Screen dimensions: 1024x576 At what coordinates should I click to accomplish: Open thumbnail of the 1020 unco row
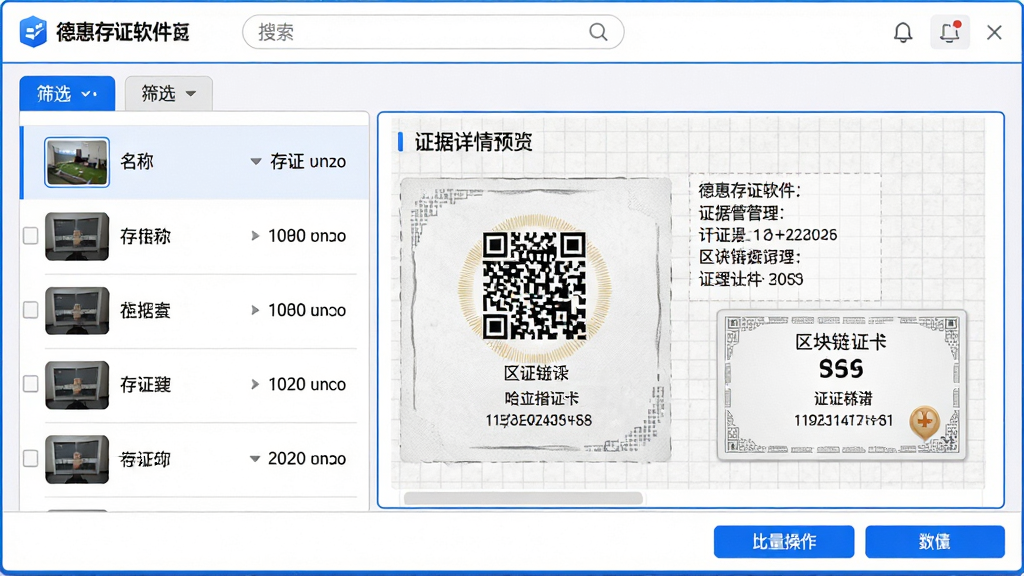tap(76, 385)
